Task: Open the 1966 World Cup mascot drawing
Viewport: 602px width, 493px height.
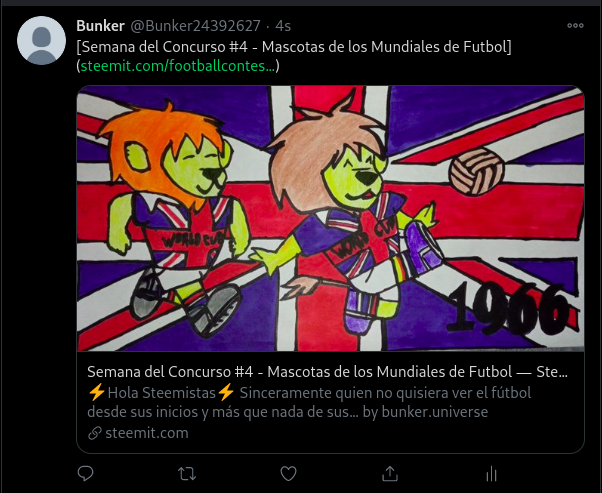Action: [x=331, y=218]
